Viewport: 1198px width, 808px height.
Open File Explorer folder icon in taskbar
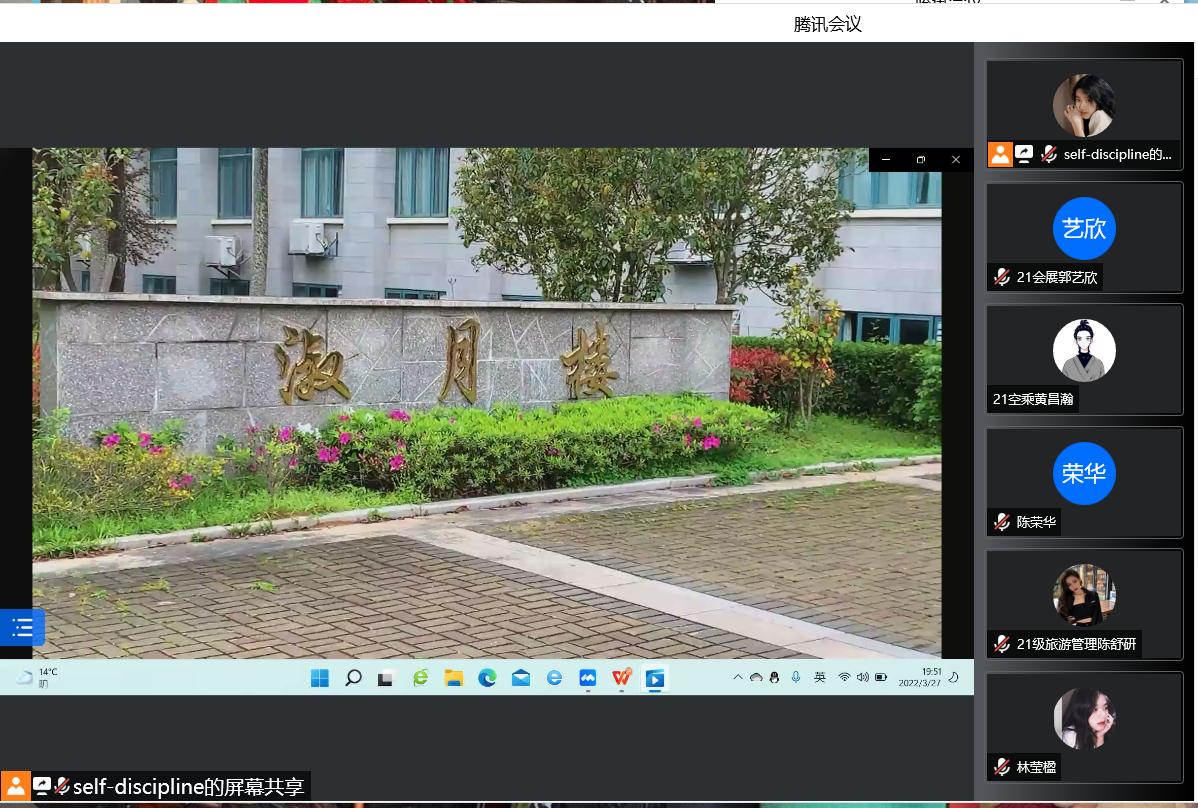[x=454, y=678]
